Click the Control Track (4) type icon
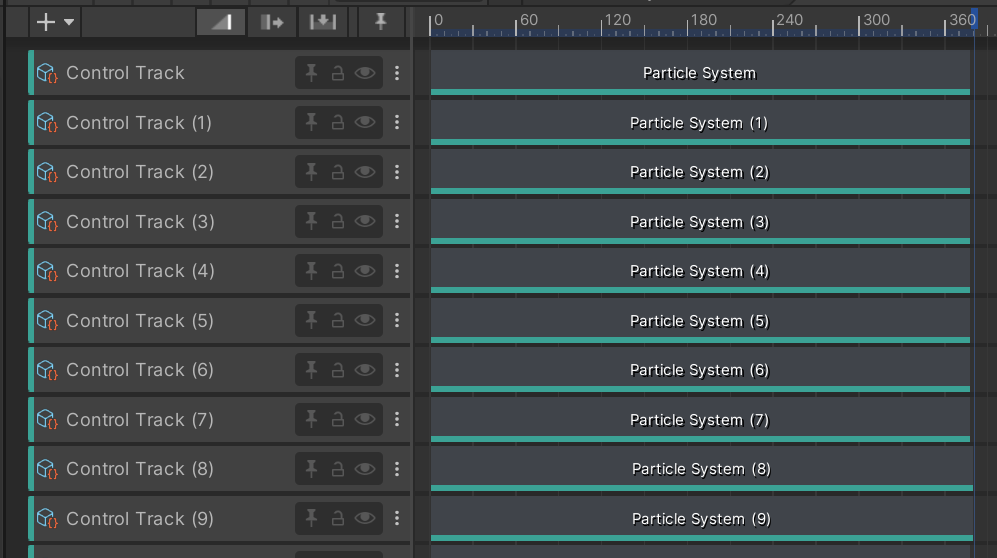This screenshot has width=997, height=558. [47, 271]
